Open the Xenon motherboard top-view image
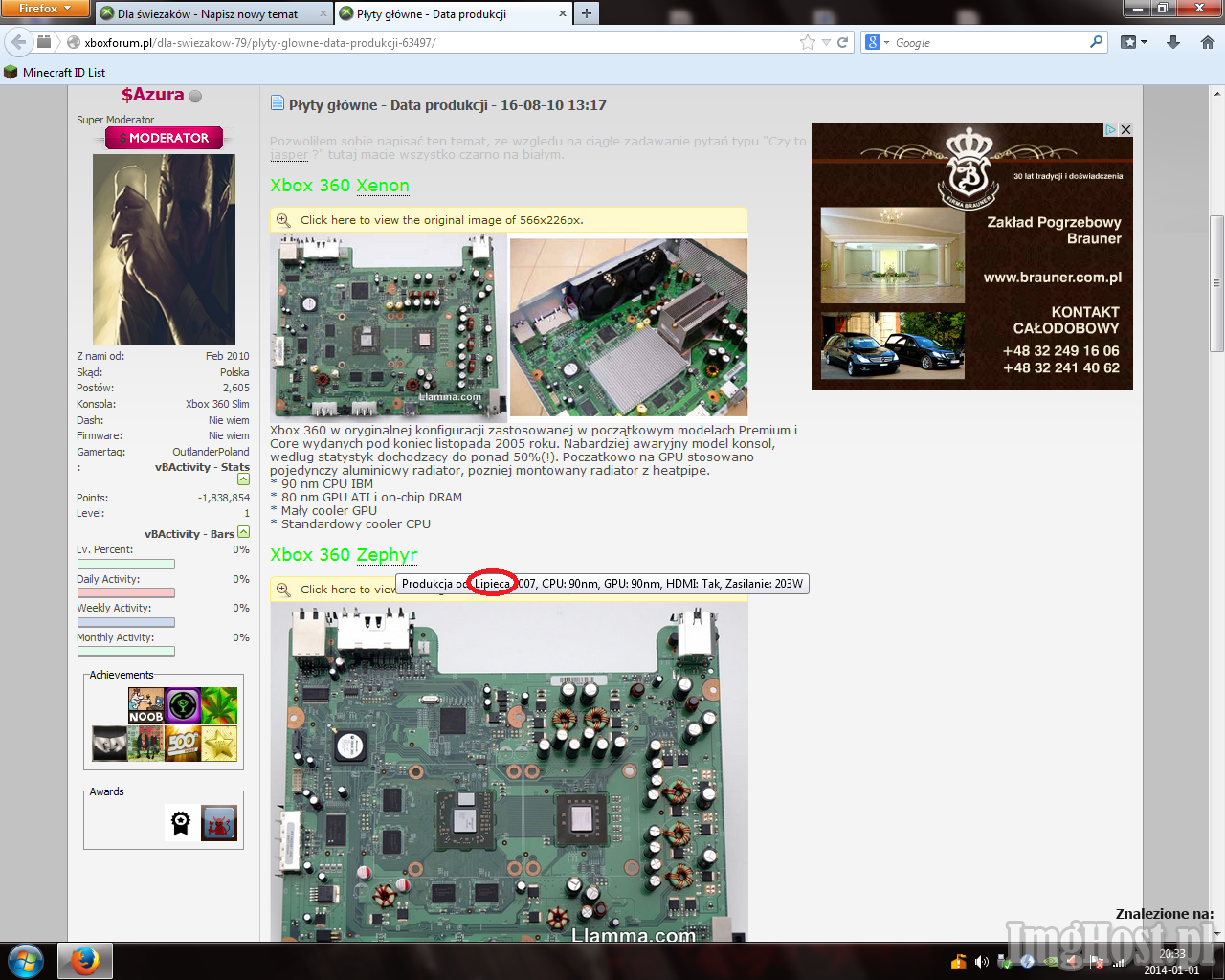Viewport: 1225px width, 980px height. click(x=389, y=327)
